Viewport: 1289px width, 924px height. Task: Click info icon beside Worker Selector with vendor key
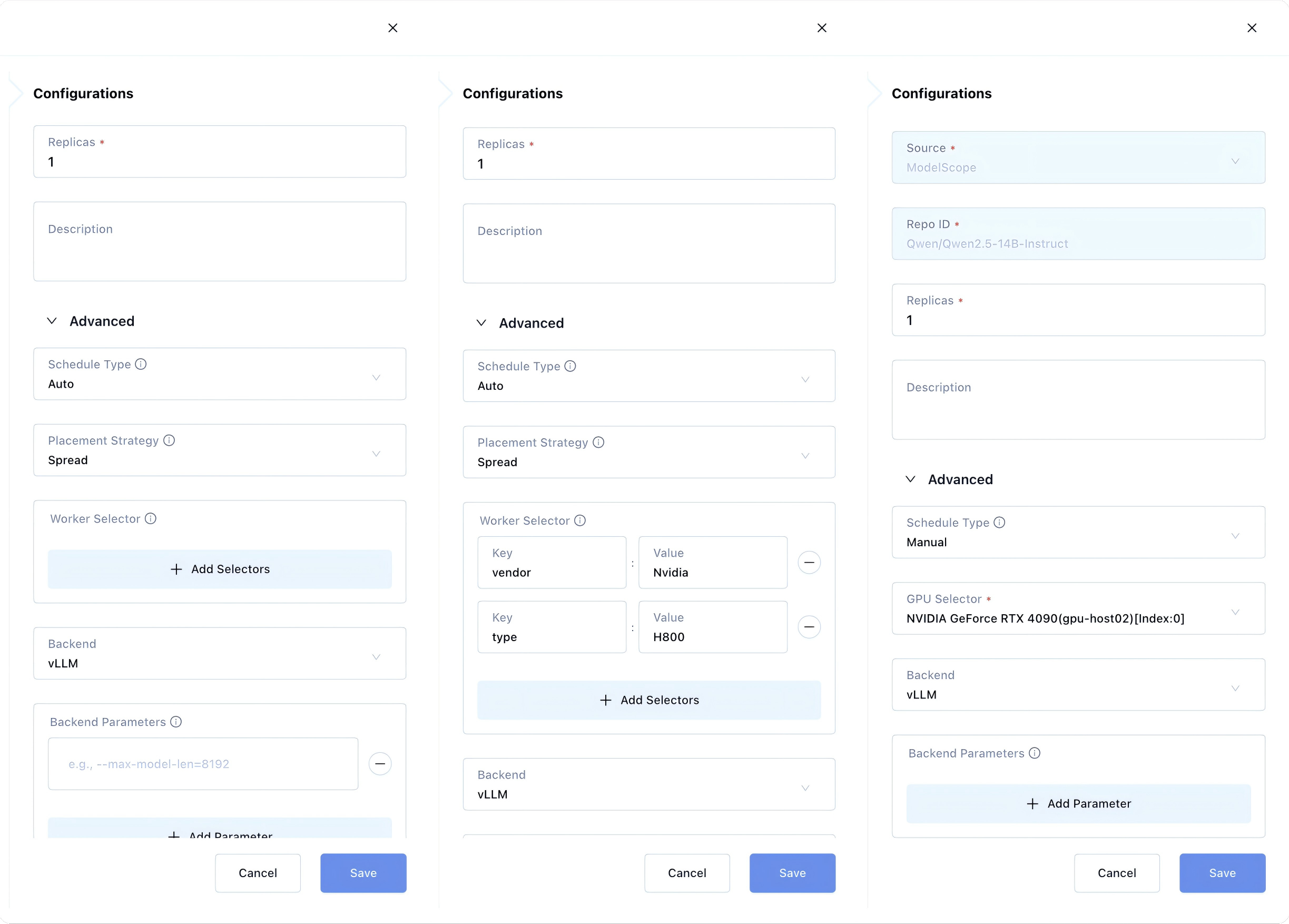[580, 520]
